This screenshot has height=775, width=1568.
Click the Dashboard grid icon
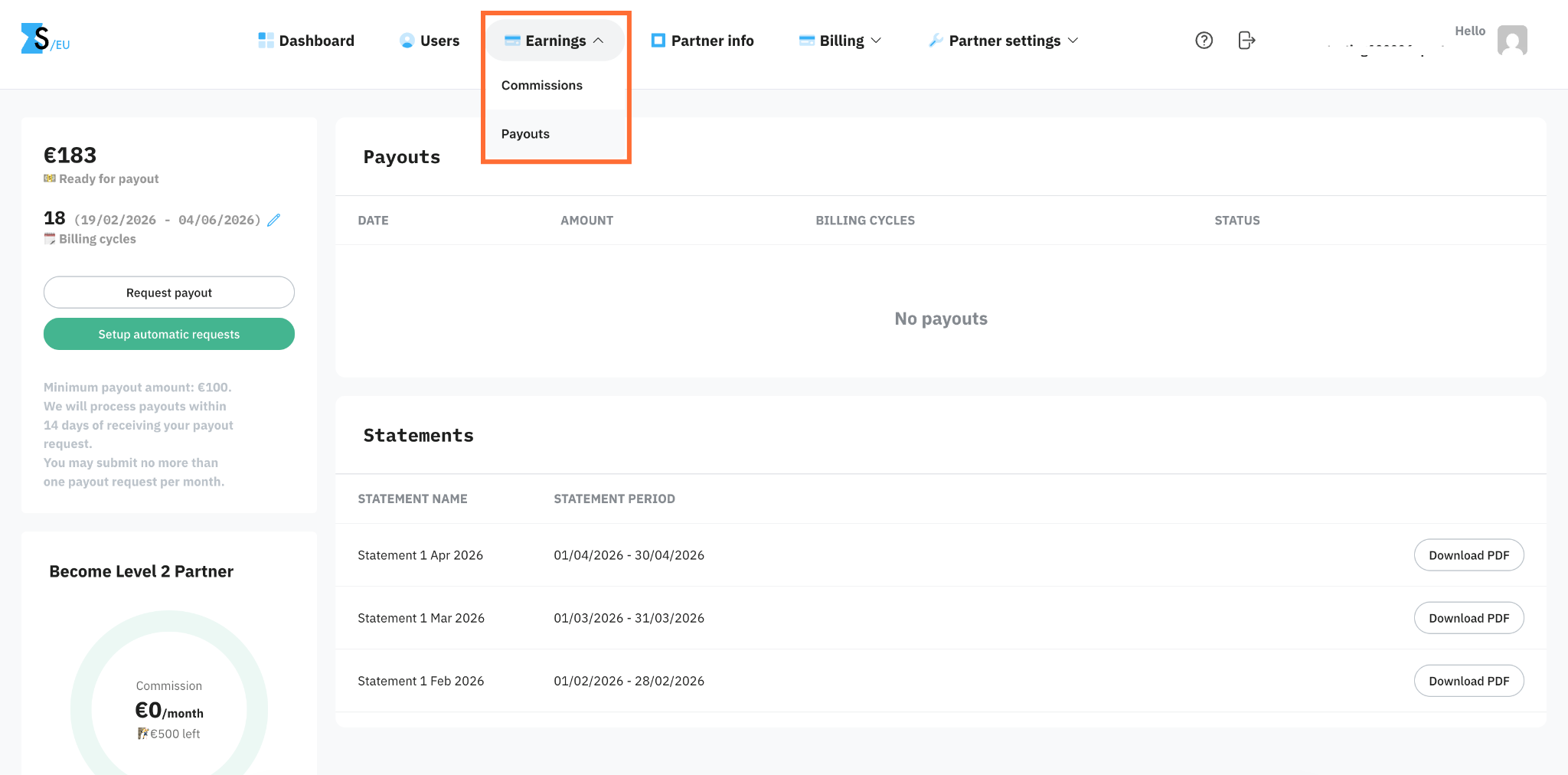[266, 41]
